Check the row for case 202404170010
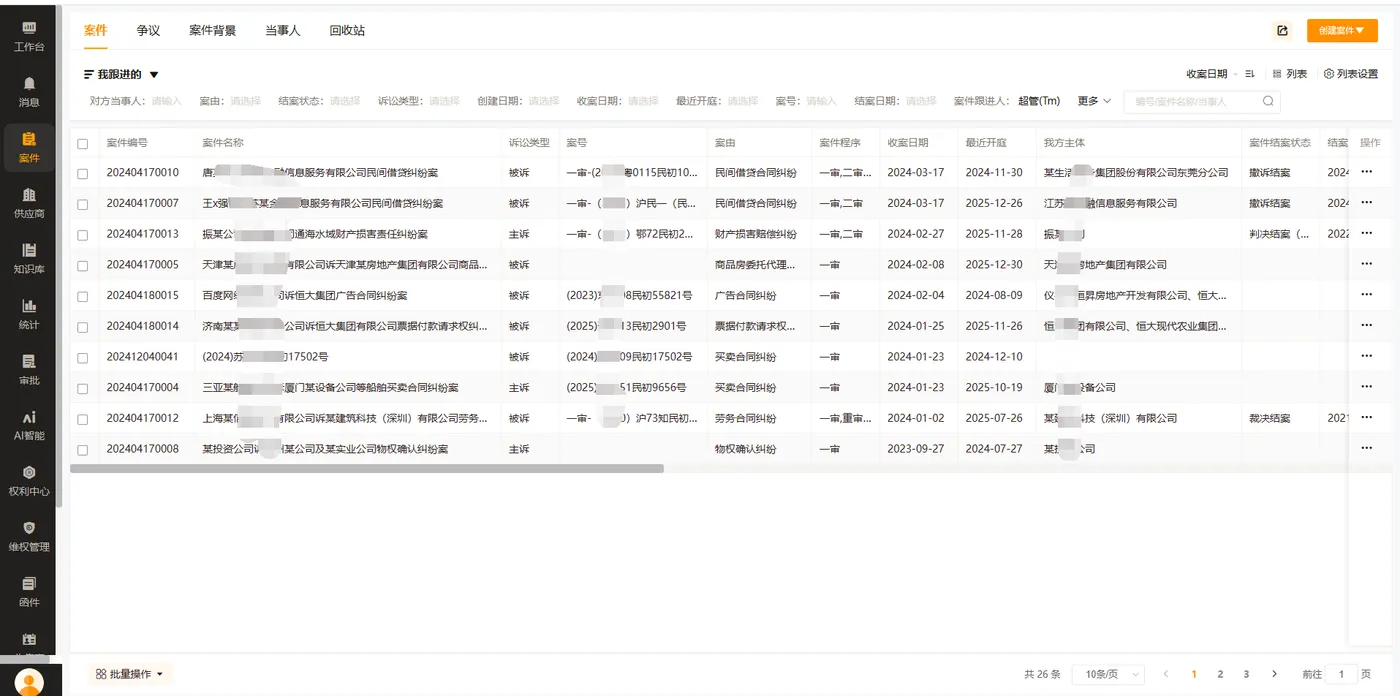Viewport: 1400px width, 696px height. point(83,173)
